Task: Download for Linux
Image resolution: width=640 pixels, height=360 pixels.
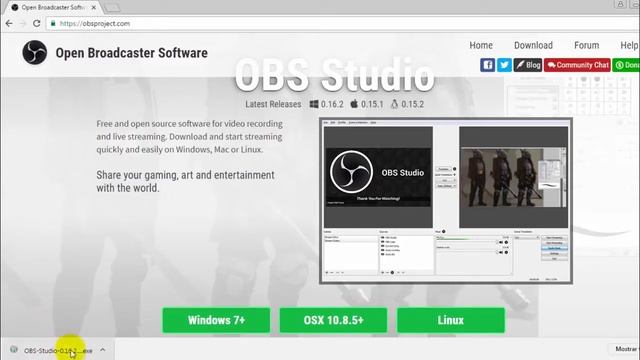Action: tap(451, 320)
